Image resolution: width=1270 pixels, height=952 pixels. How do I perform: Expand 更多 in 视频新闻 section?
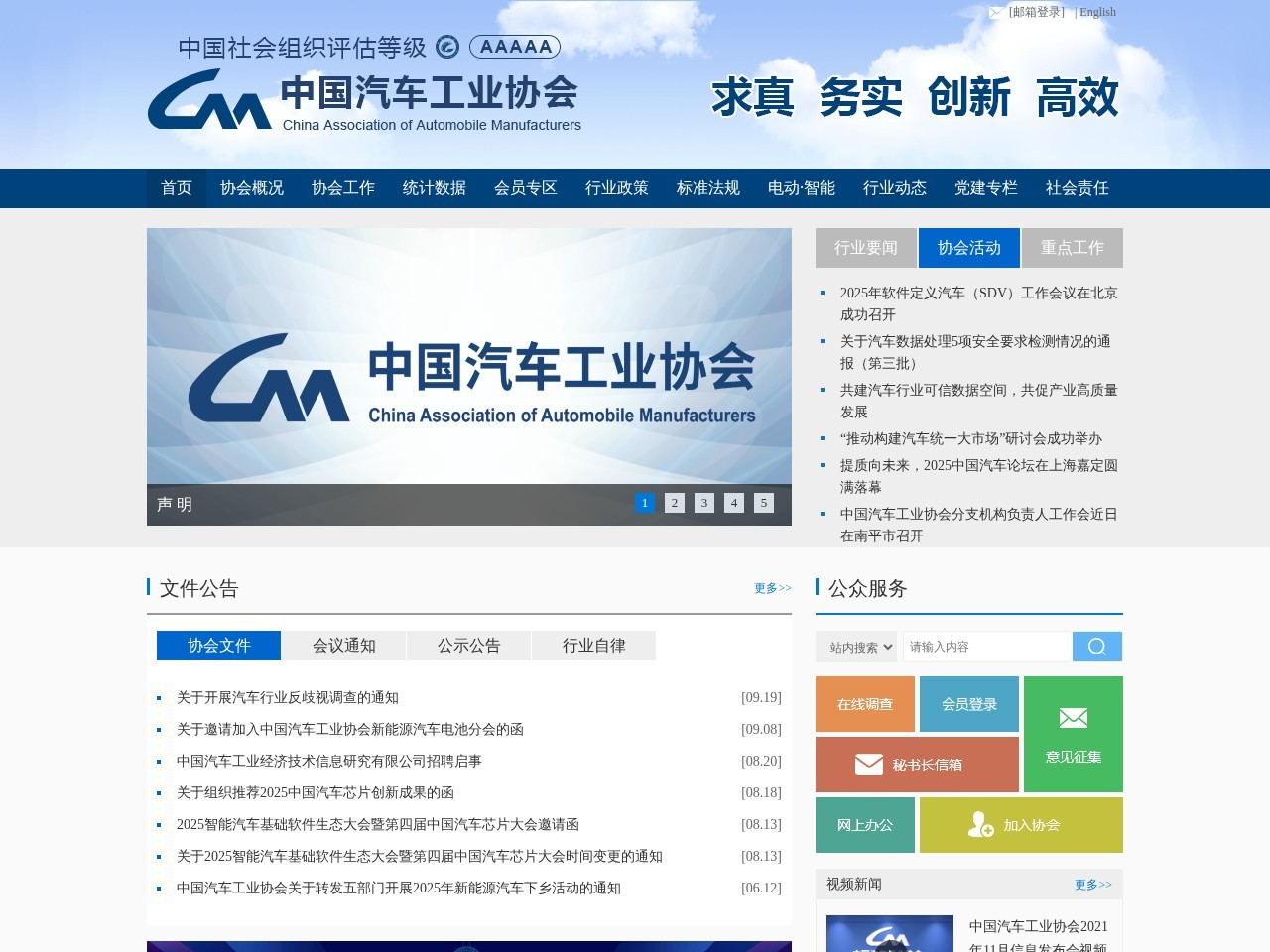coord(1092,885)
